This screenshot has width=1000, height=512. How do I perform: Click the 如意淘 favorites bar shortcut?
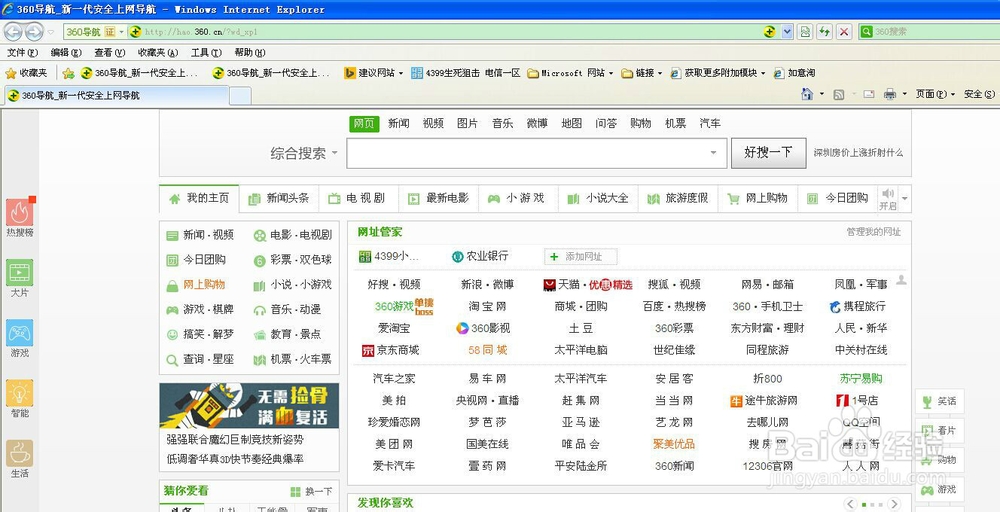click(794, 73)
